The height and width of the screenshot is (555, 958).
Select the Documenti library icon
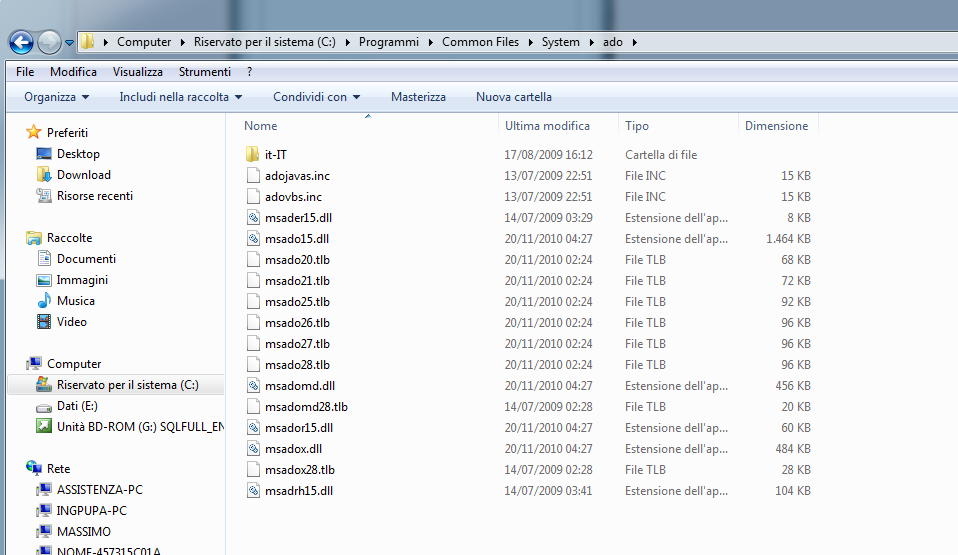(44, 259)
